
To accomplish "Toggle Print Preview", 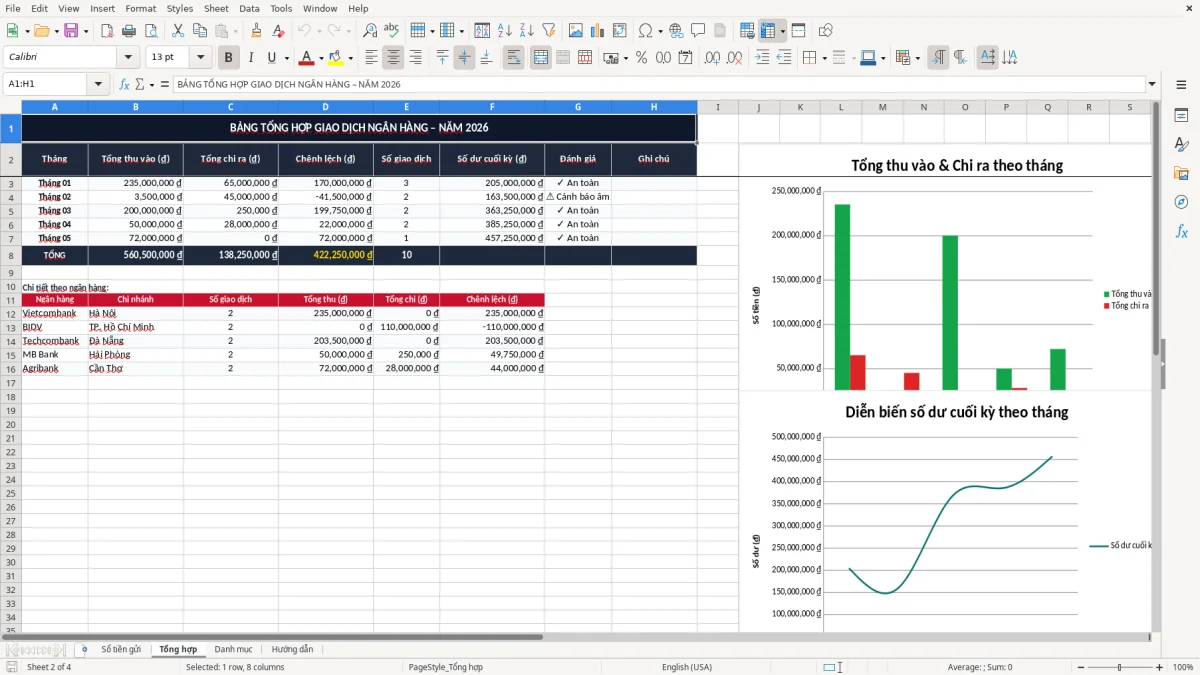I will (149, 31).
